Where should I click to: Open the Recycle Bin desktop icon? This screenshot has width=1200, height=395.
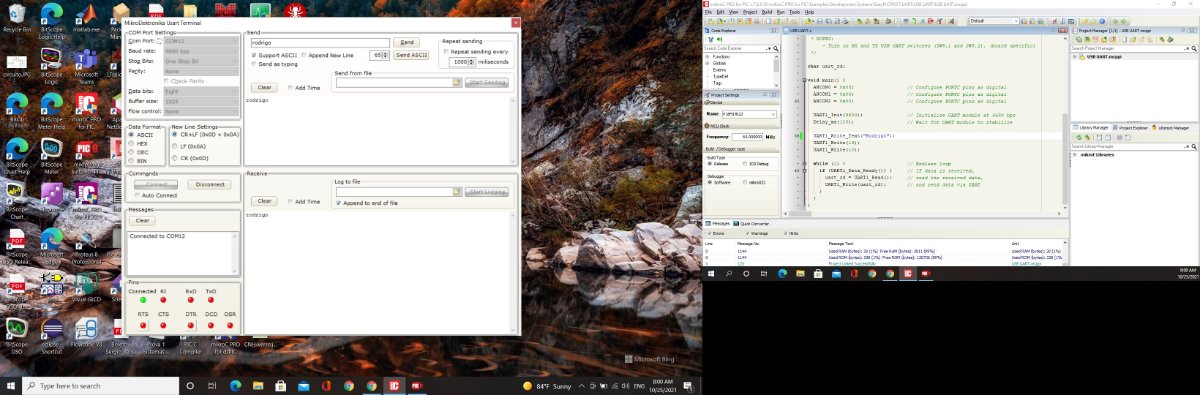(x=17, y=16)
